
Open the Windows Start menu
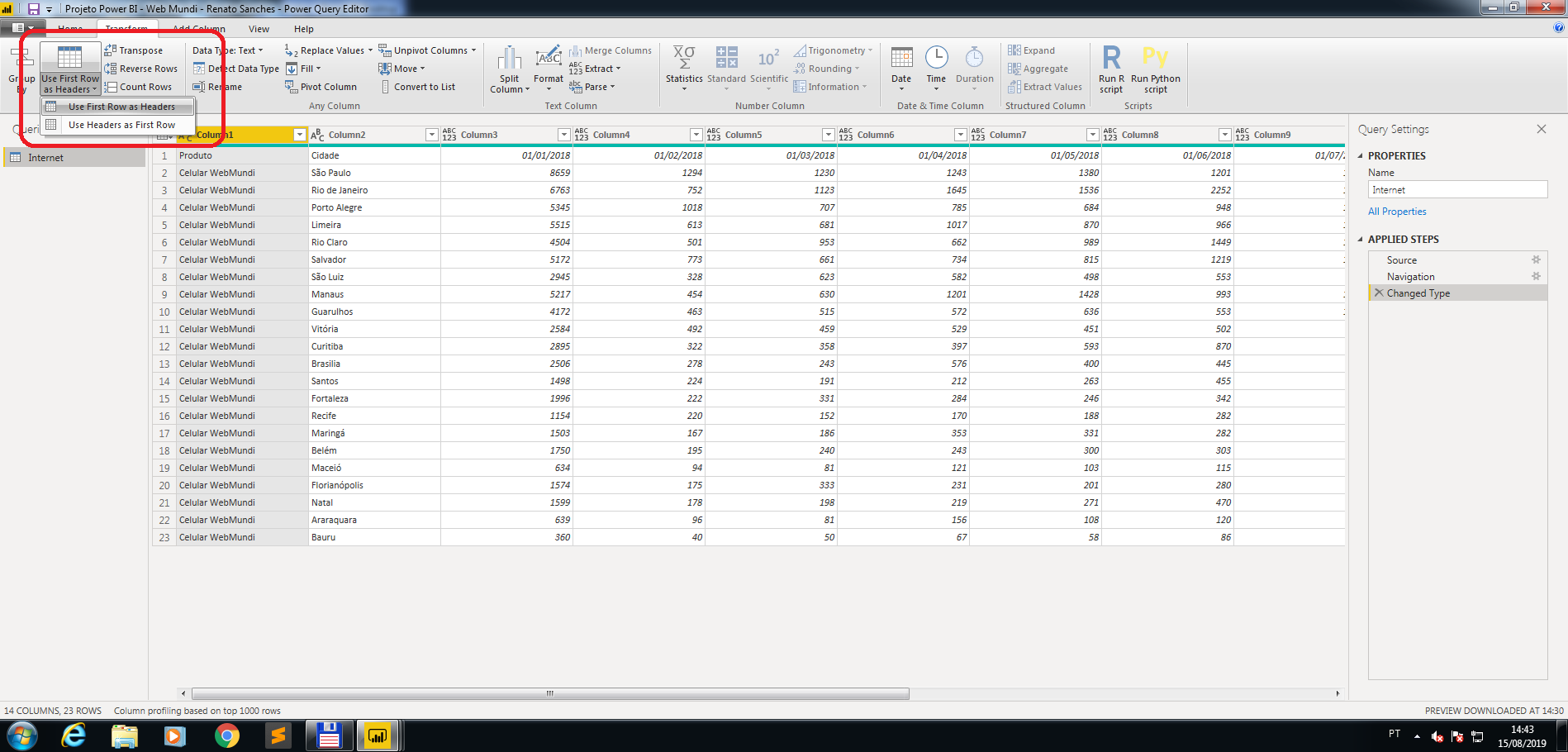tap(21, 735)
